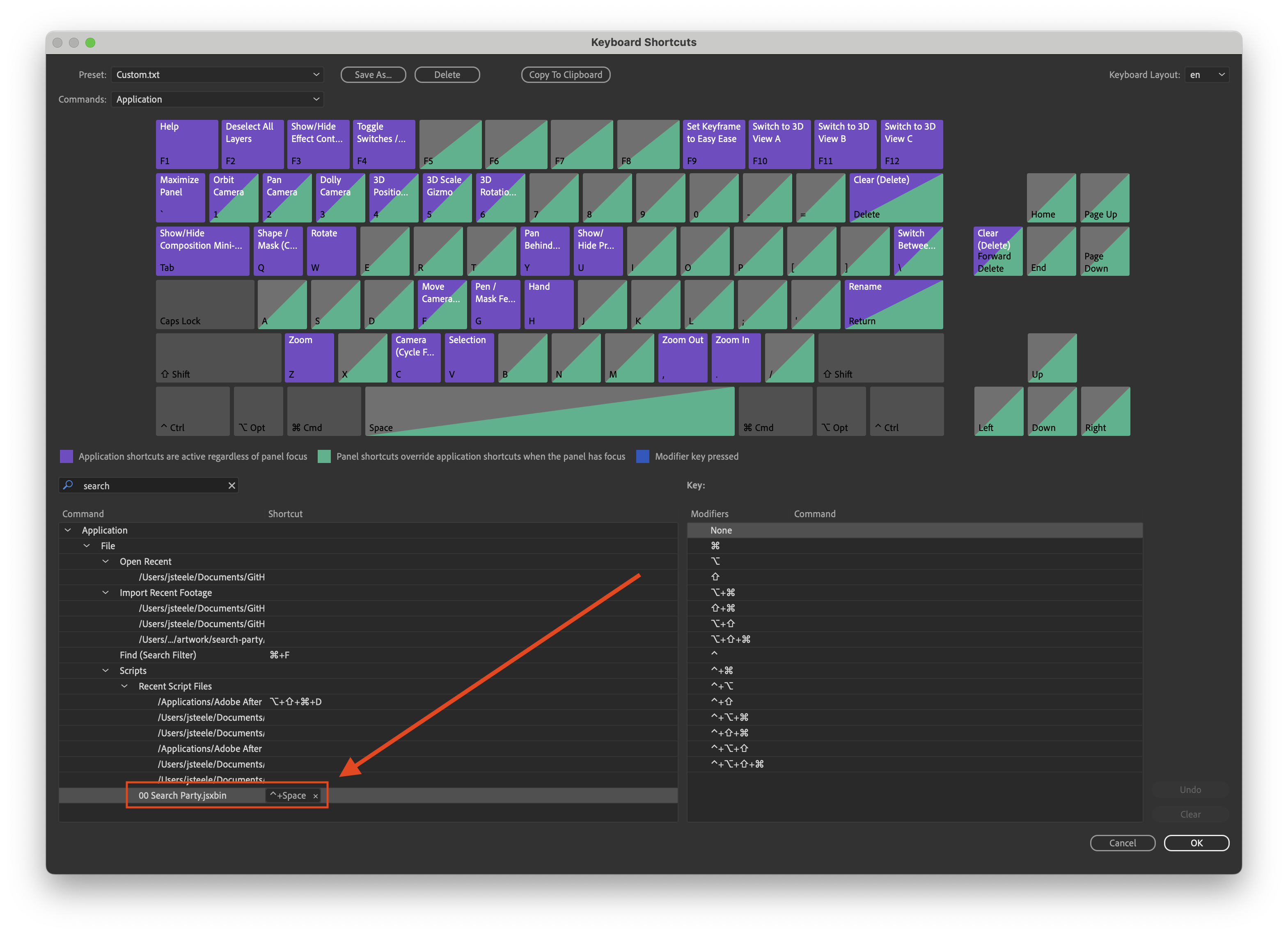
Task: Click the purple application shortcuts legend swatch
Action: [x=66, y=456]
